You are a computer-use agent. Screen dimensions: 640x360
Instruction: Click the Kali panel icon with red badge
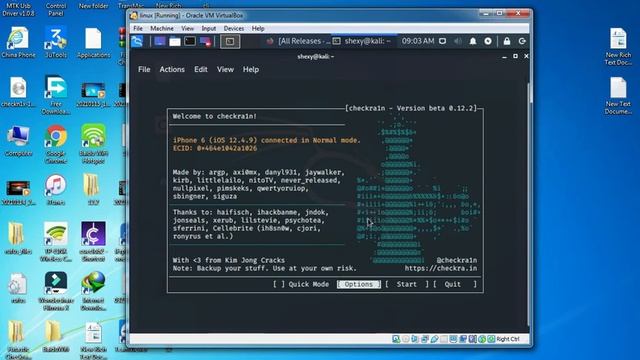[x=205, y=41]
